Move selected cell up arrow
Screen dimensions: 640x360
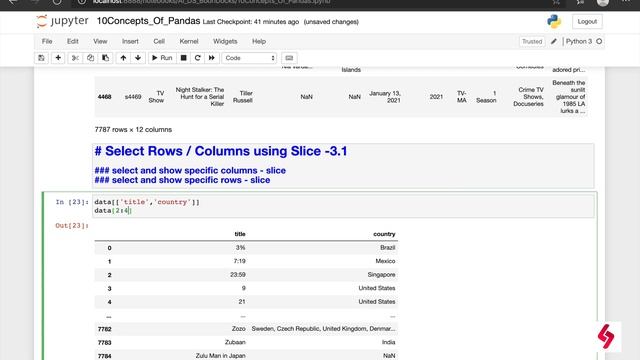[123, 58]
